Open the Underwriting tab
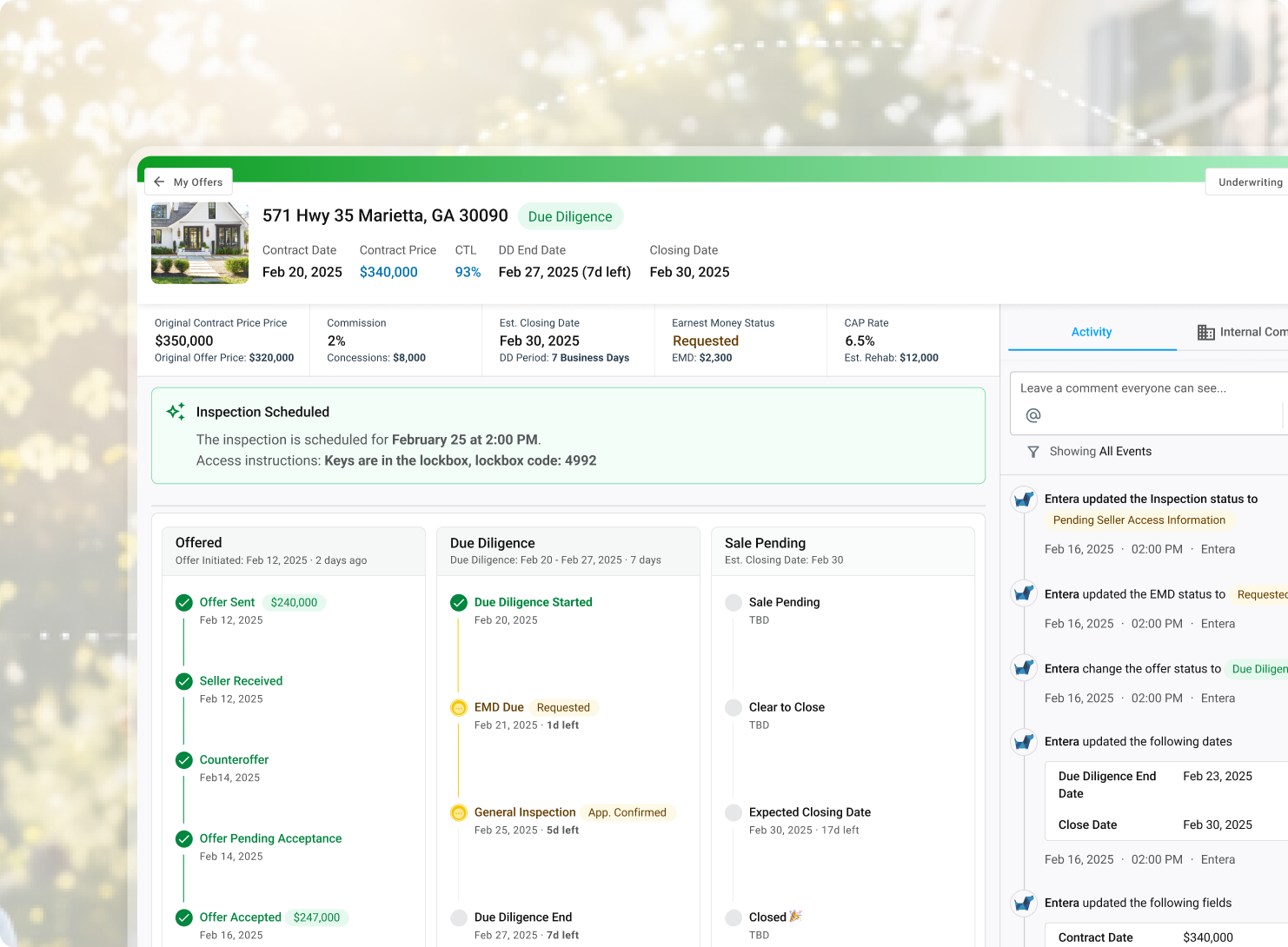Viewport: 1288px width, 947px height. coord(1248,182)
